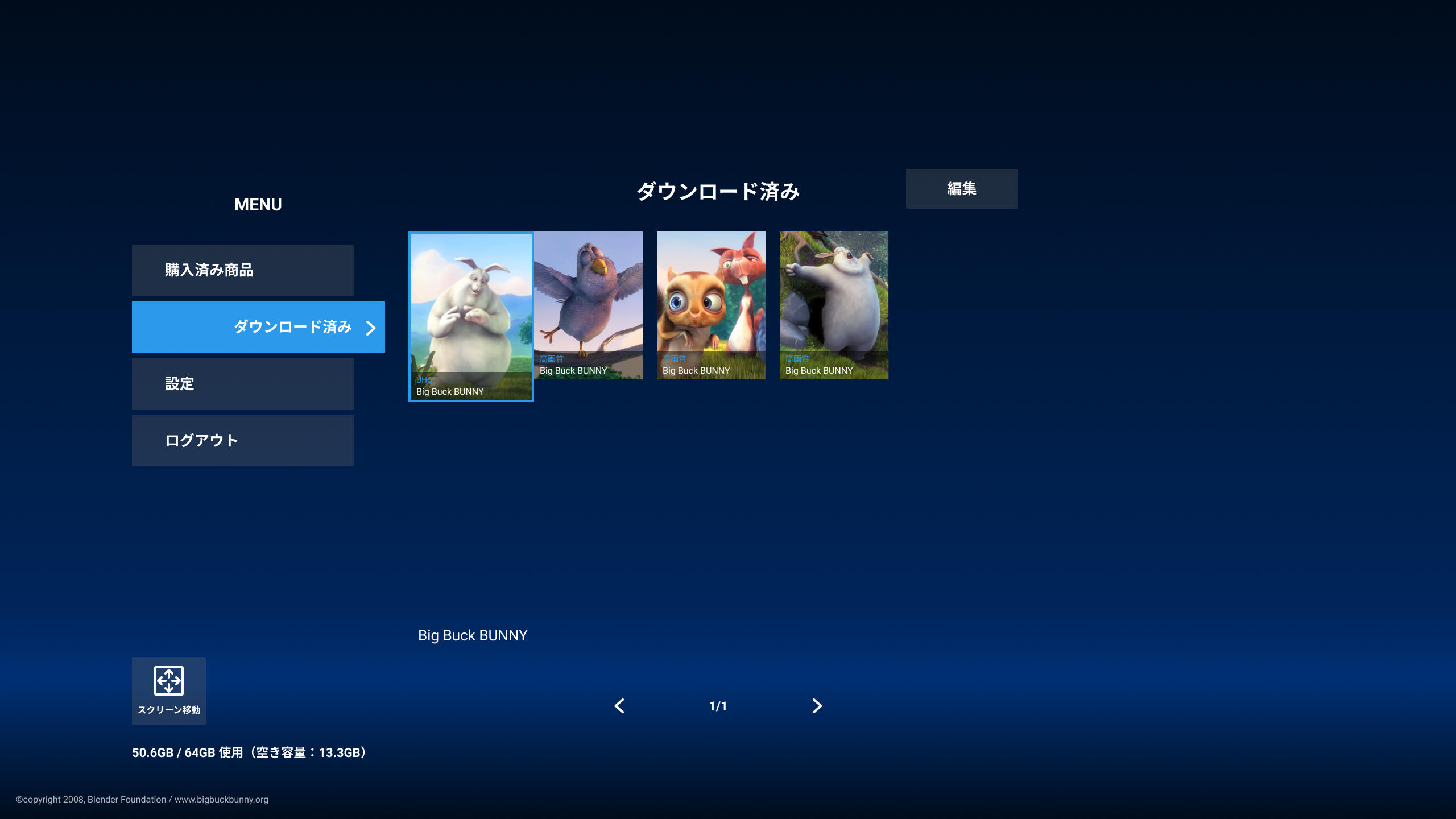The height and width of the screenshot is (819, 1456).
Task: Open 購入済み商品 menu item
Action: (242, 270)
